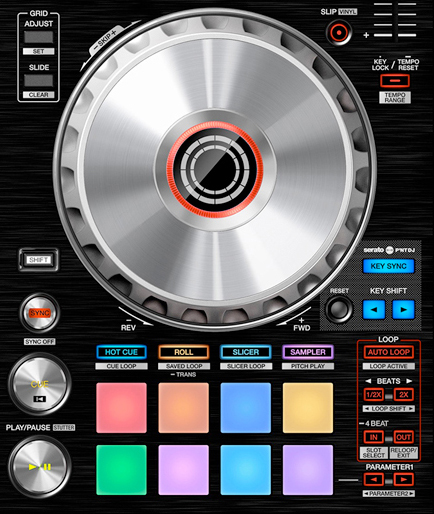Click the Slot Select label
This screenshot has height=514, width=434.
point(374,453)
